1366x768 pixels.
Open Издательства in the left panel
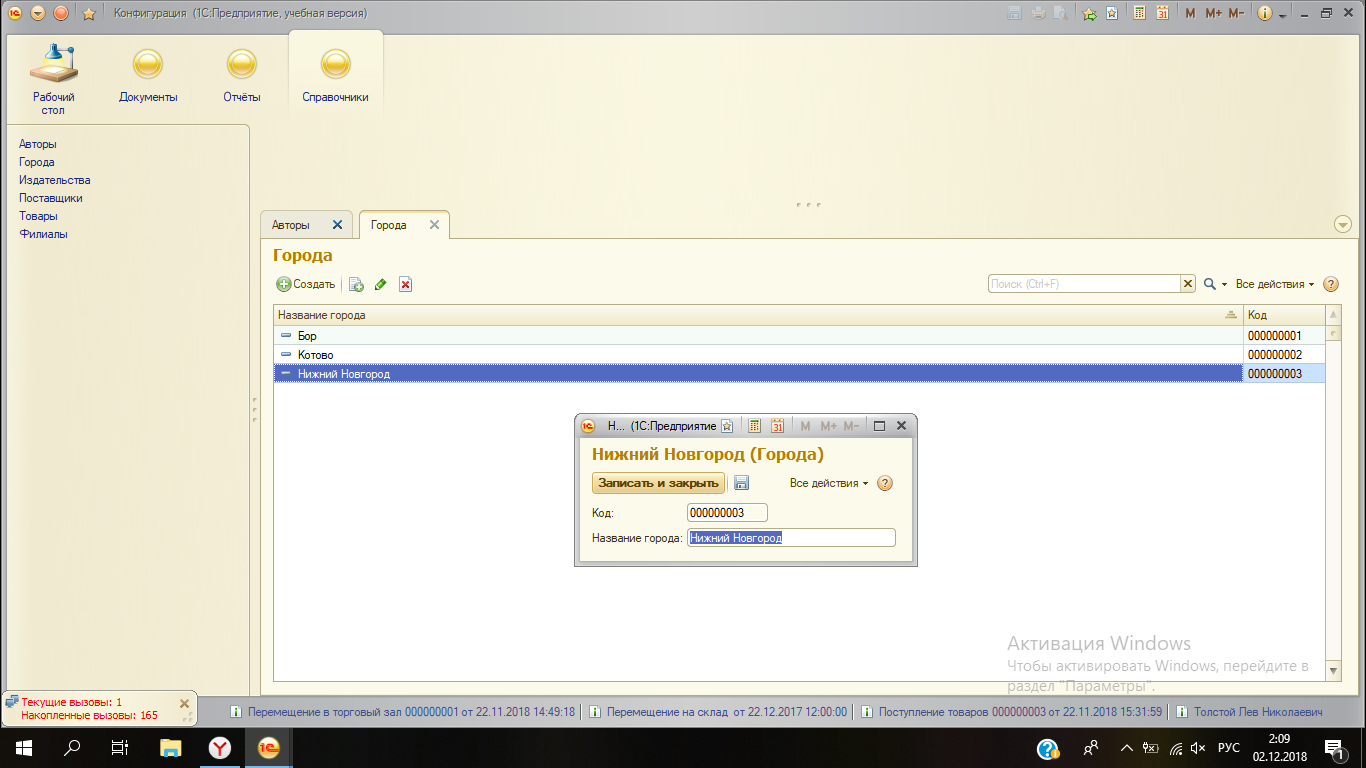click(54, 180)
